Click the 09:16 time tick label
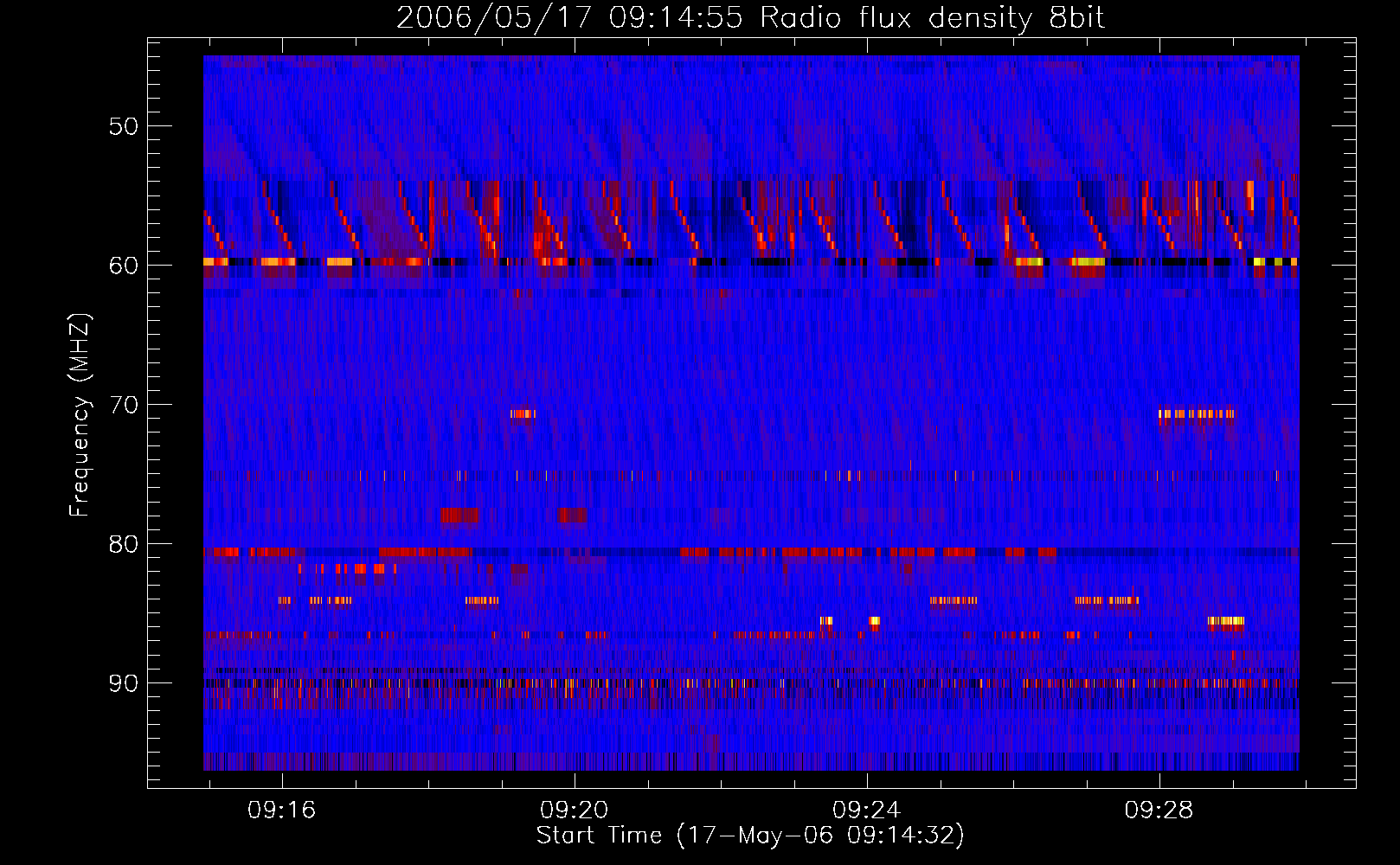The image size is (1400, 865). click(x=282, y=811)
